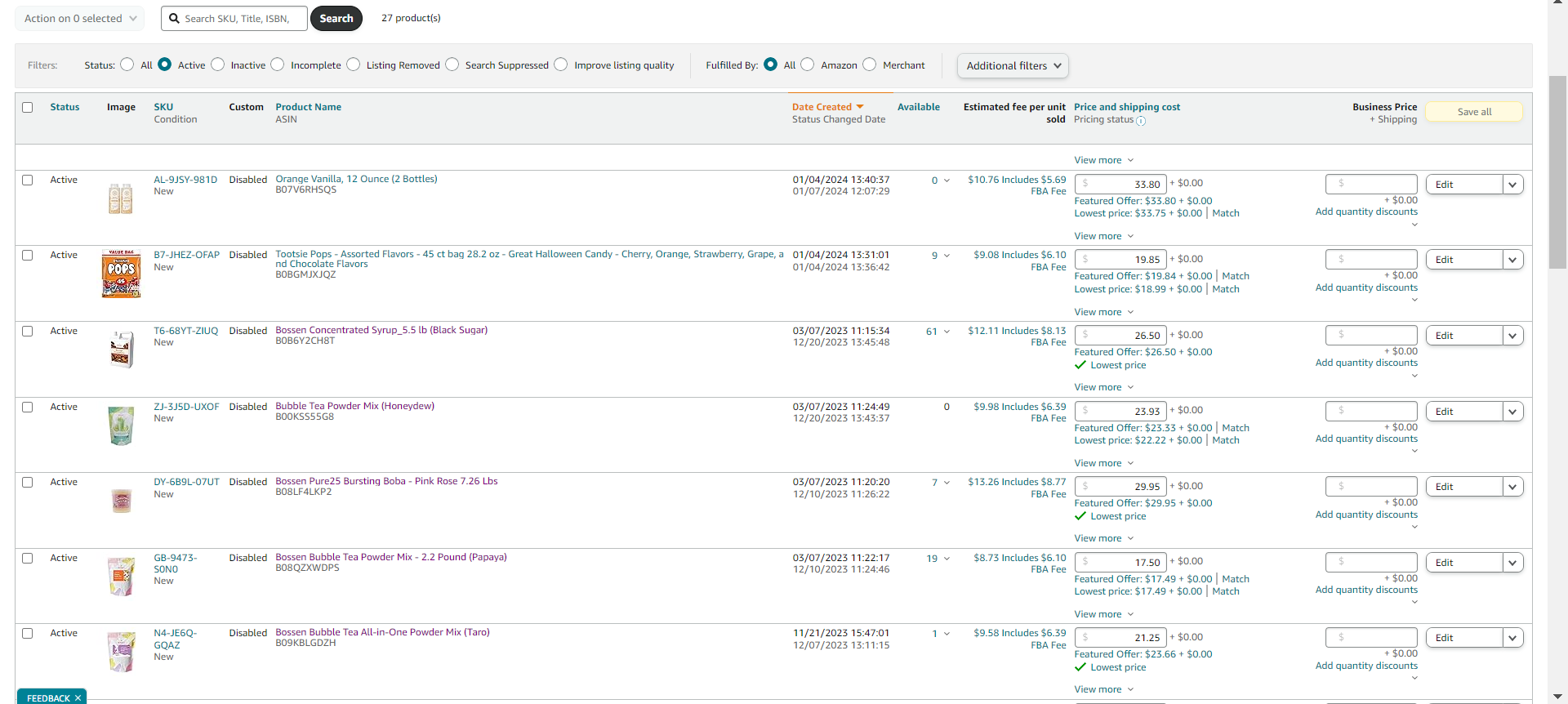Edit the Bubble Tea Honeydew listing

[x=1464, y=412]
